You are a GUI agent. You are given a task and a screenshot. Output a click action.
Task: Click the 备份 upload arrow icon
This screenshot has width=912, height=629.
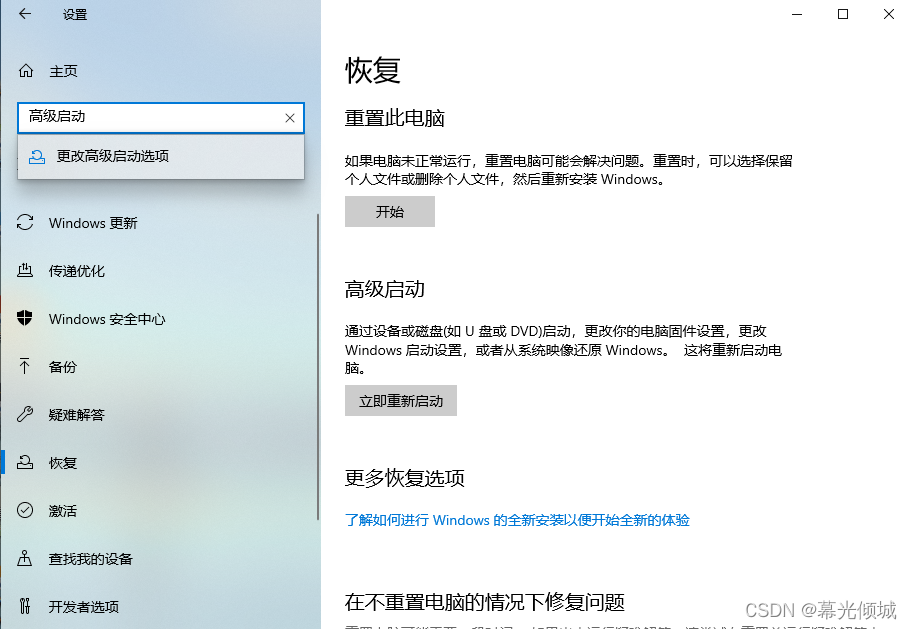(x=24, y=366)
